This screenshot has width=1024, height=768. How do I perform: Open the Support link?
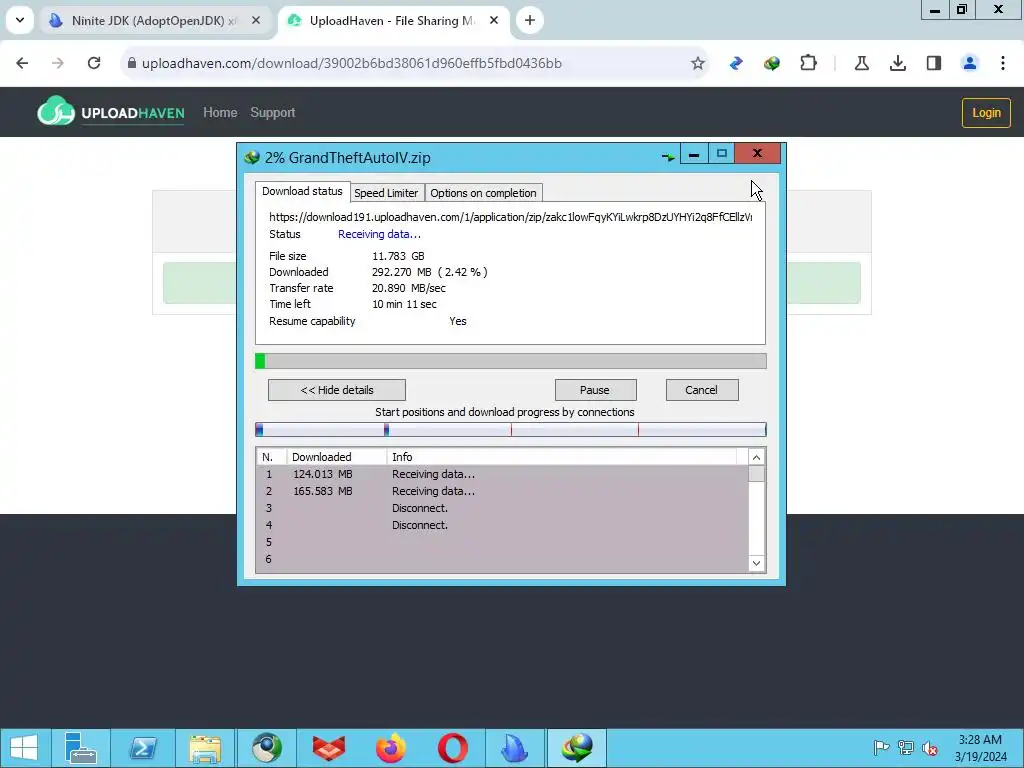(x=273, y=112)
